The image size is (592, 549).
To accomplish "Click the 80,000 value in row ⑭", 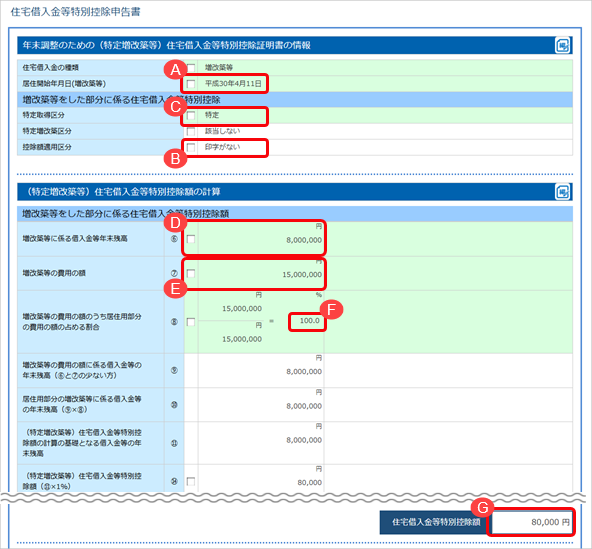I will (x=310, y=483).
